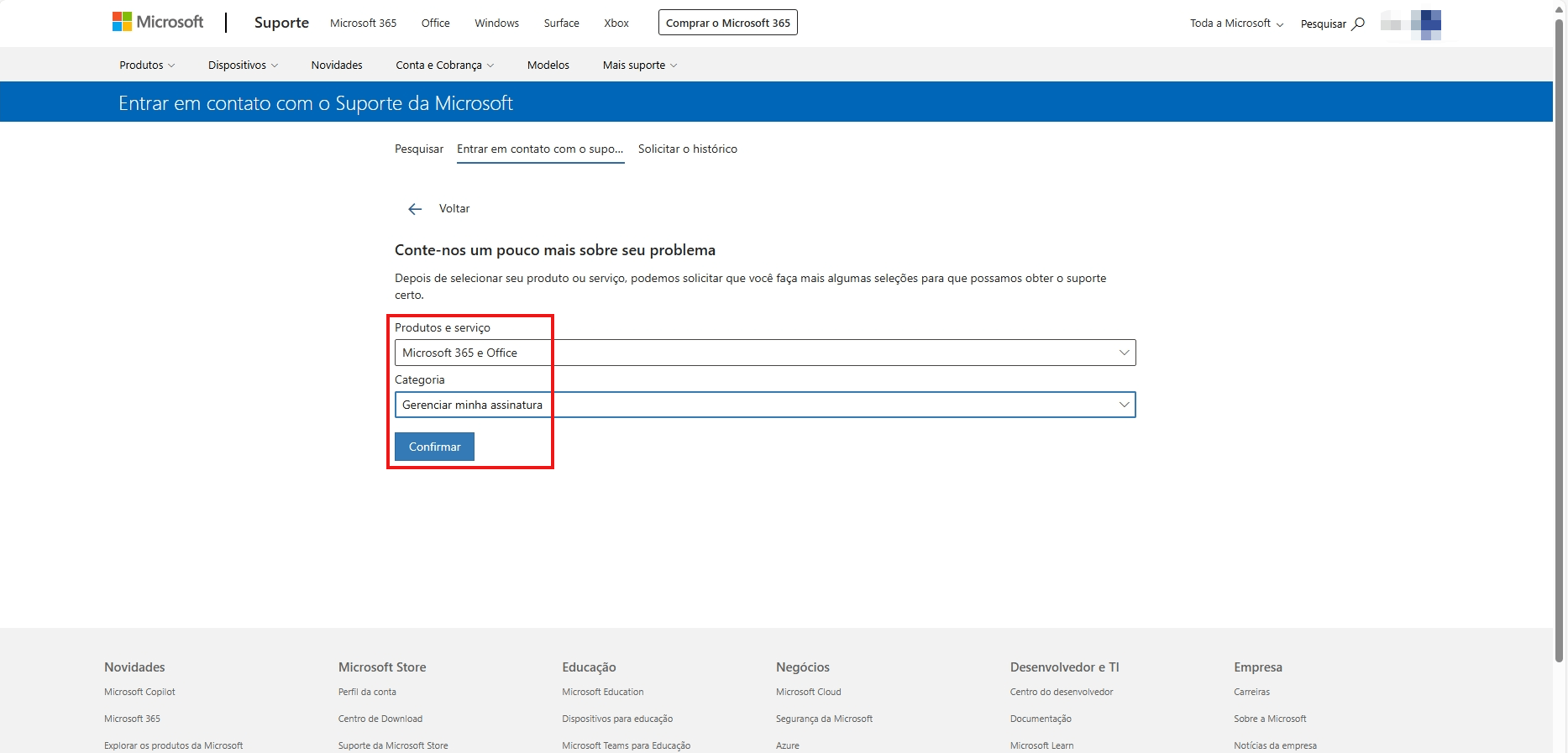Open the Novidades nav item
1568x753 pixels.
pos(337,65)
